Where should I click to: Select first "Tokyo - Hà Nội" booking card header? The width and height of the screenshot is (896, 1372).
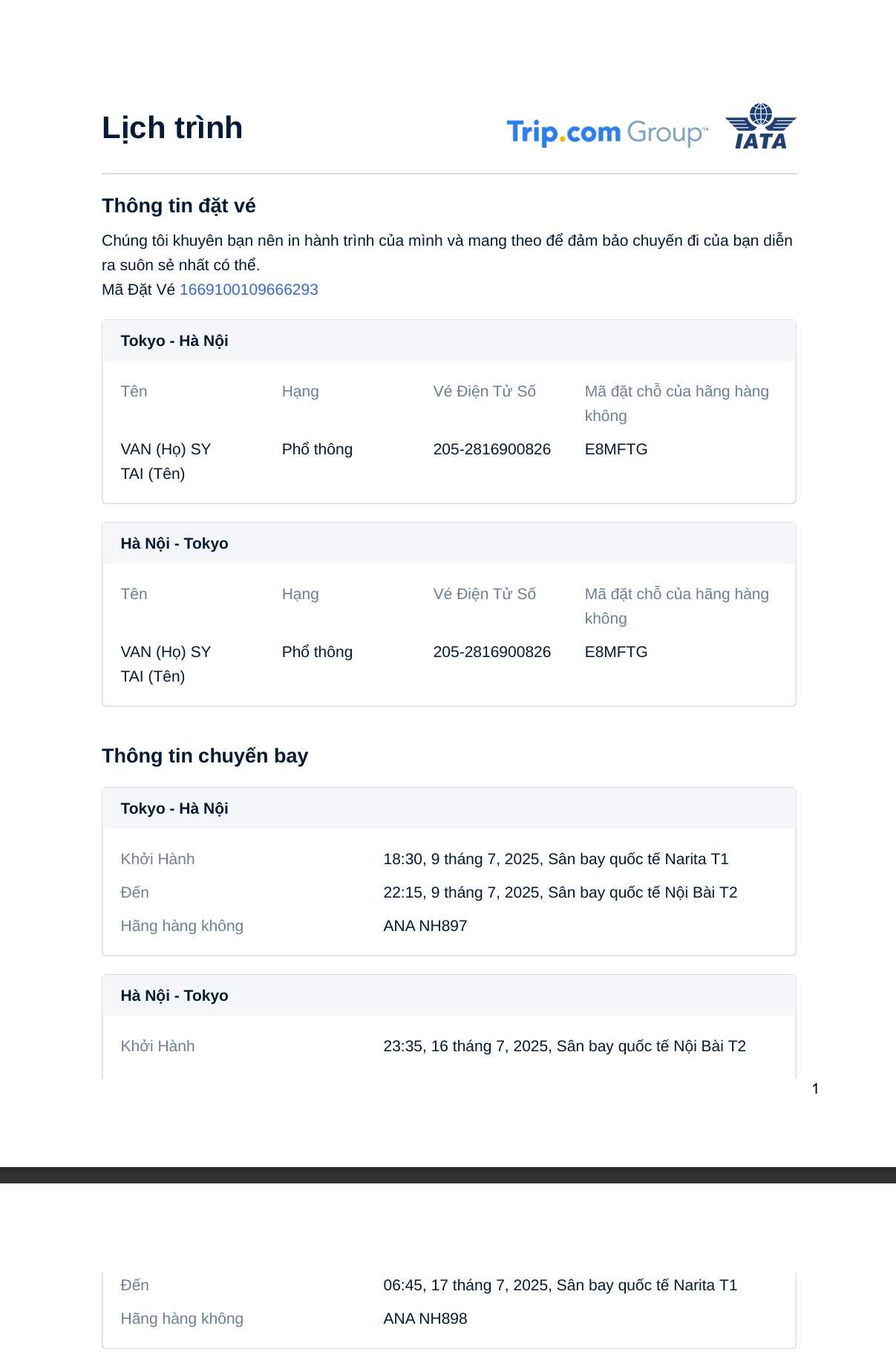coord(174,341)
